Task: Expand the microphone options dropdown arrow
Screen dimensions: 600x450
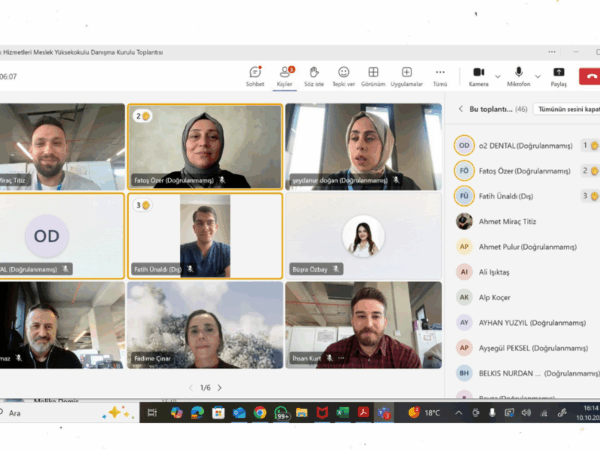Action: [538, 75]
